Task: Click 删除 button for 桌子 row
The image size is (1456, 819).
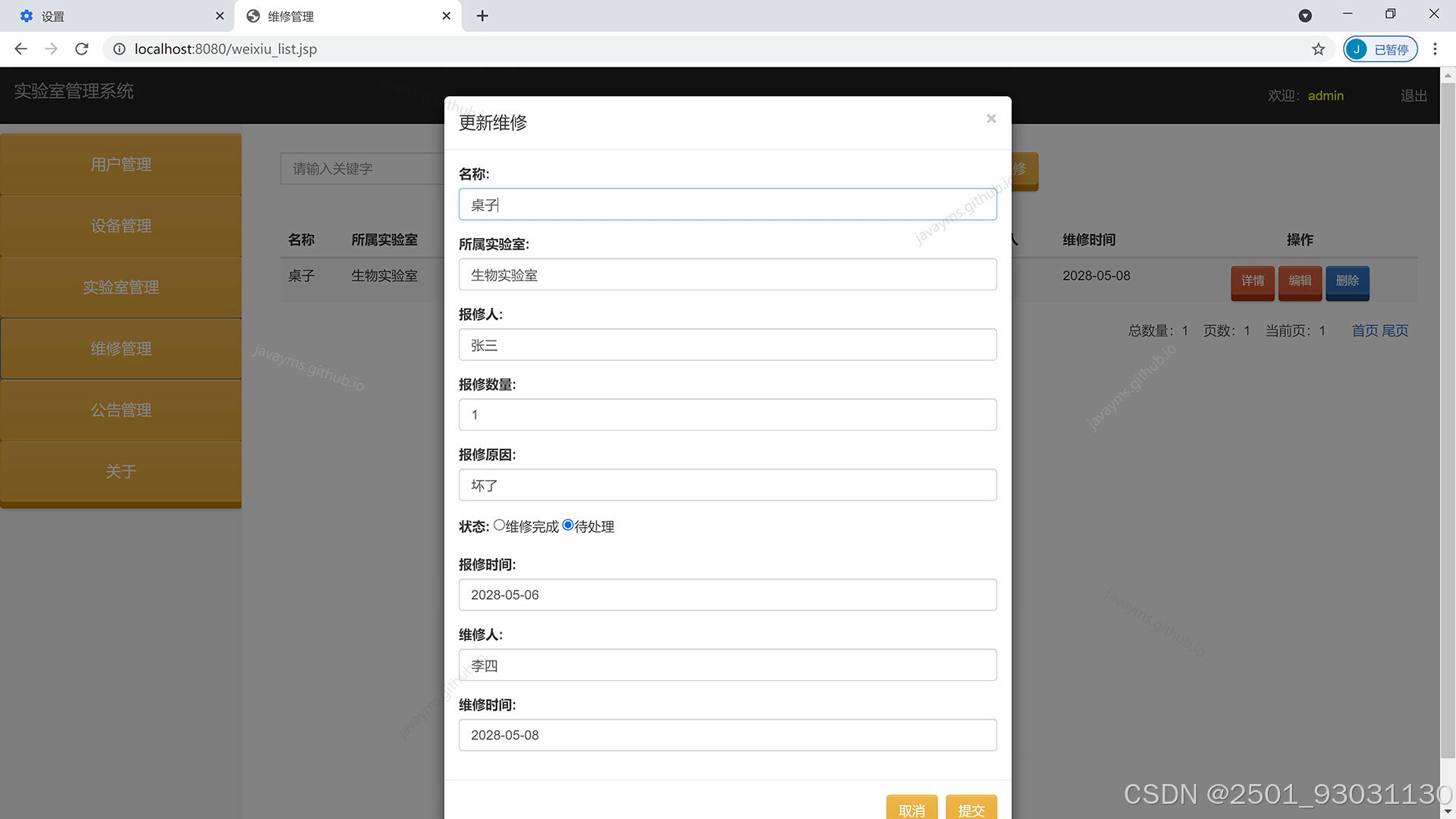Action: coord(1348,281)
